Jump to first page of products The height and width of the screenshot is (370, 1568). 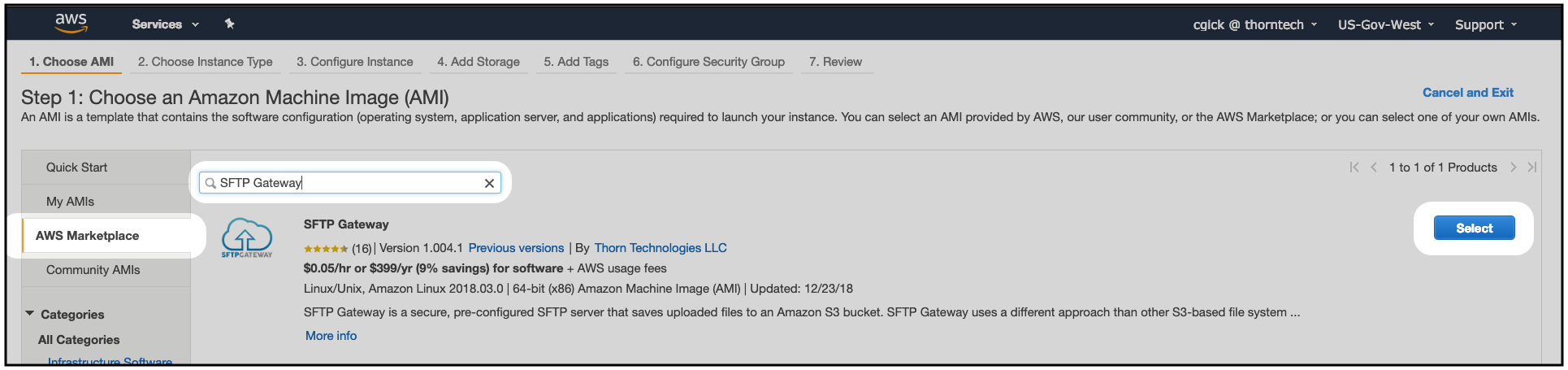pos(1354,168)
